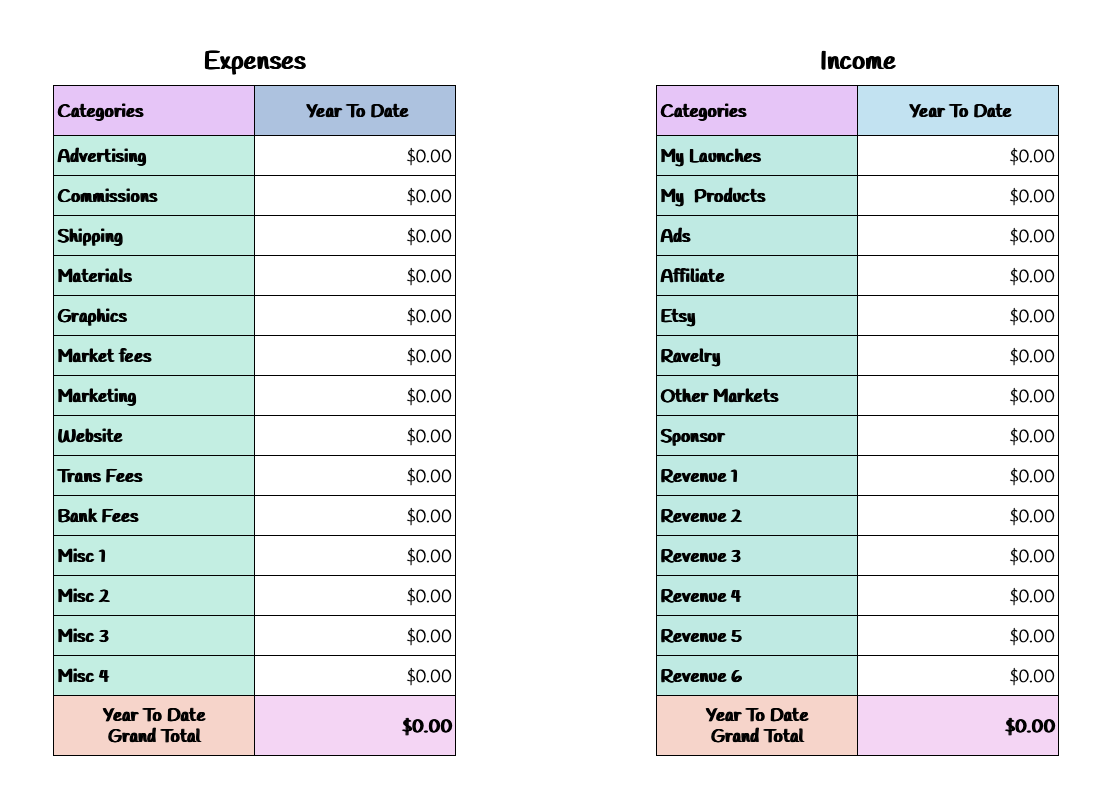Select the Website expense amount cell
This screenshot has width=1096, height=800.
coord(355,436)
